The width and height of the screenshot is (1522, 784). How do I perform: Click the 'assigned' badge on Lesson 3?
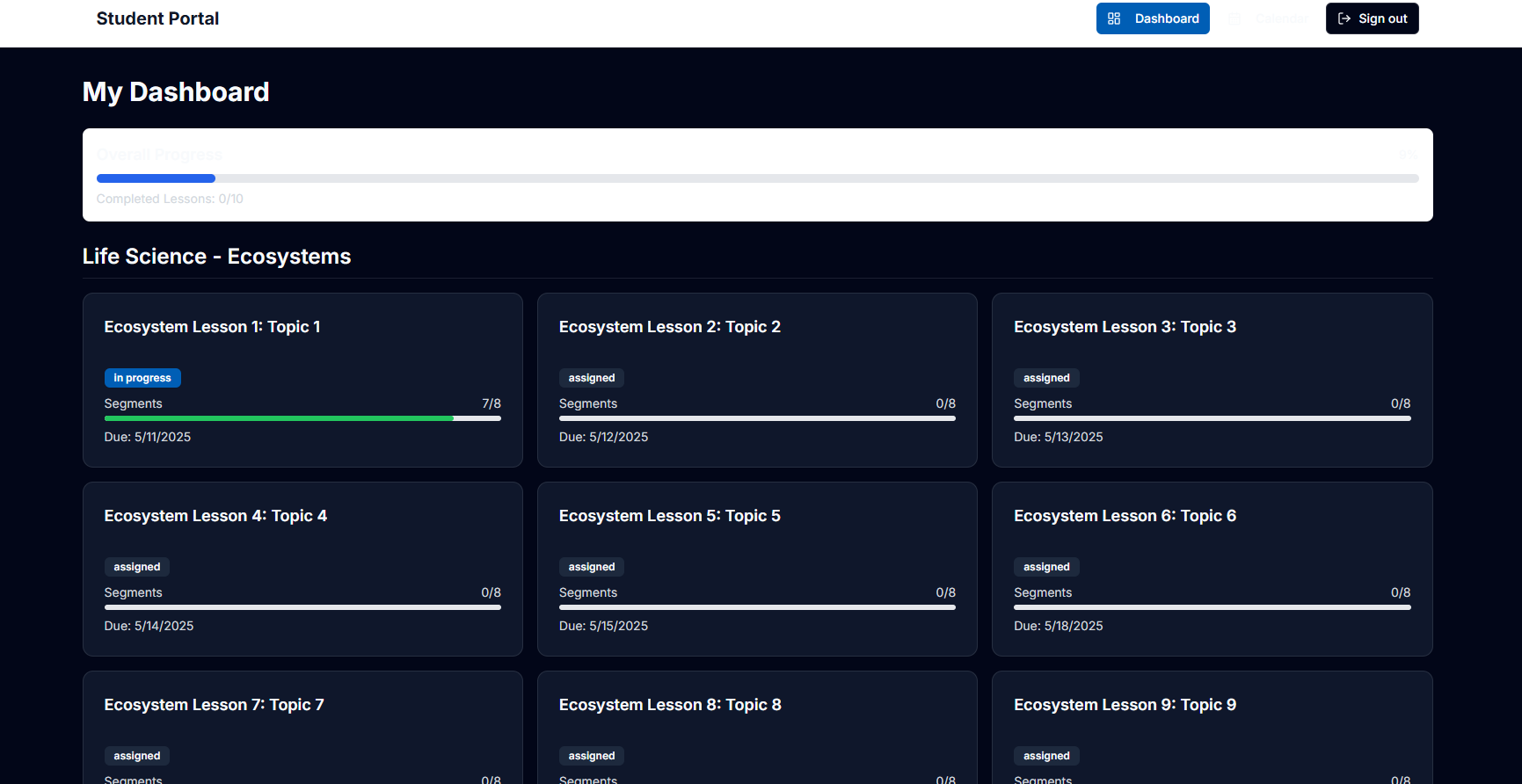pos(1046,378)
